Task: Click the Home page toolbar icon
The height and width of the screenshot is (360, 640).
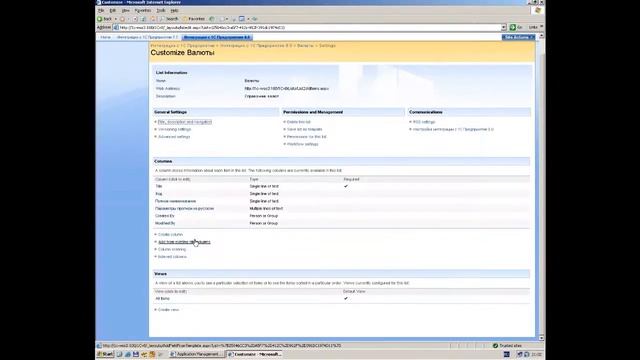Action: [153, 19]
